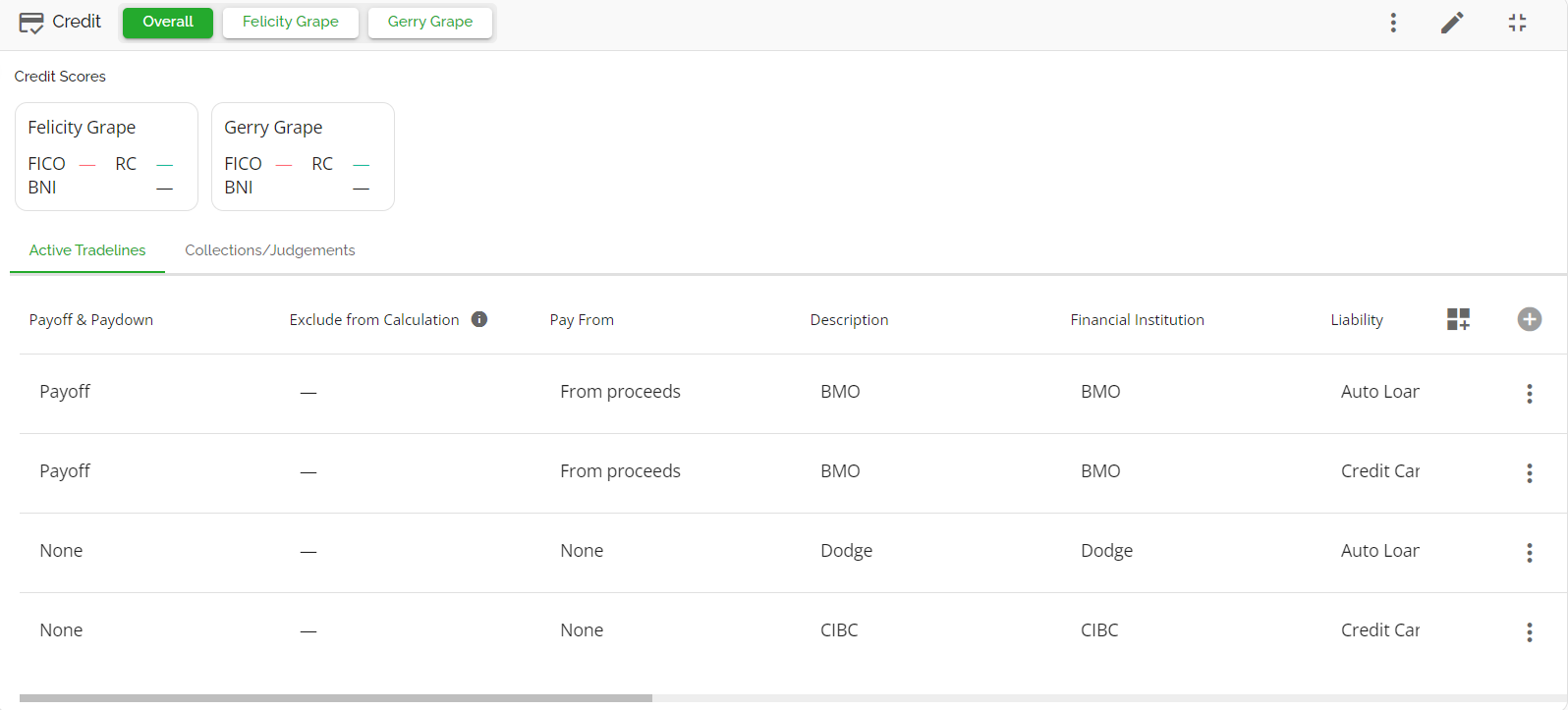Click the Pay From column header

pyautogui.click(x=582, y=320)
